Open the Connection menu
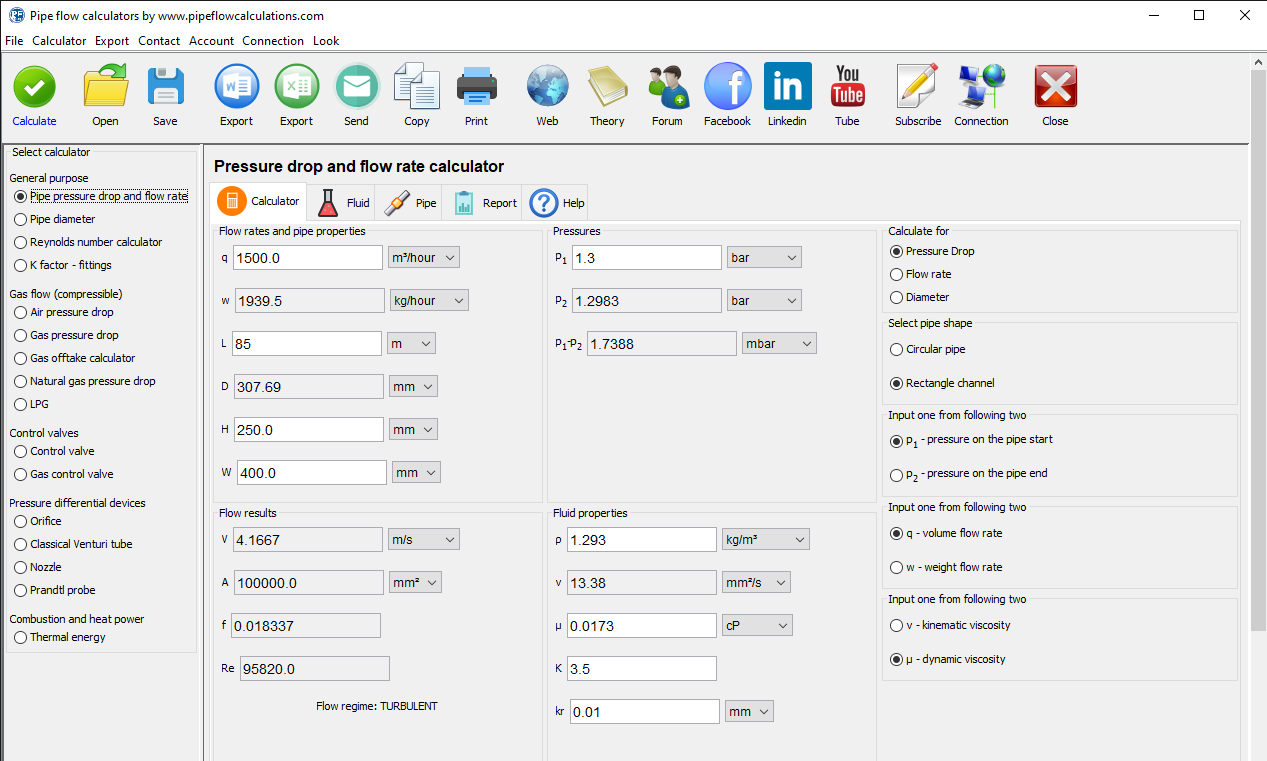 pos(272,41)
